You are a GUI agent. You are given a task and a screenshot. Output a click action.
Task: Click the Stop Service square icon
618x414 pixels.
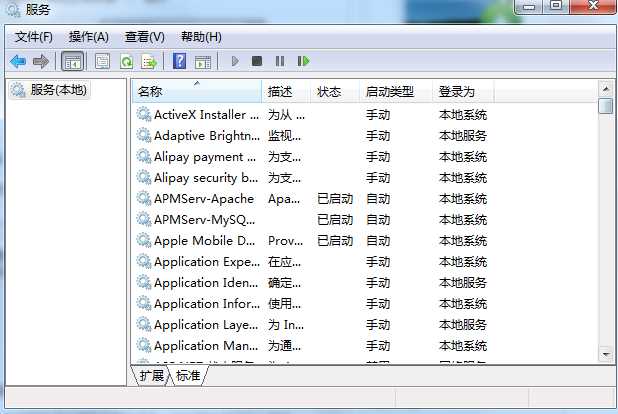pos(257,61)
